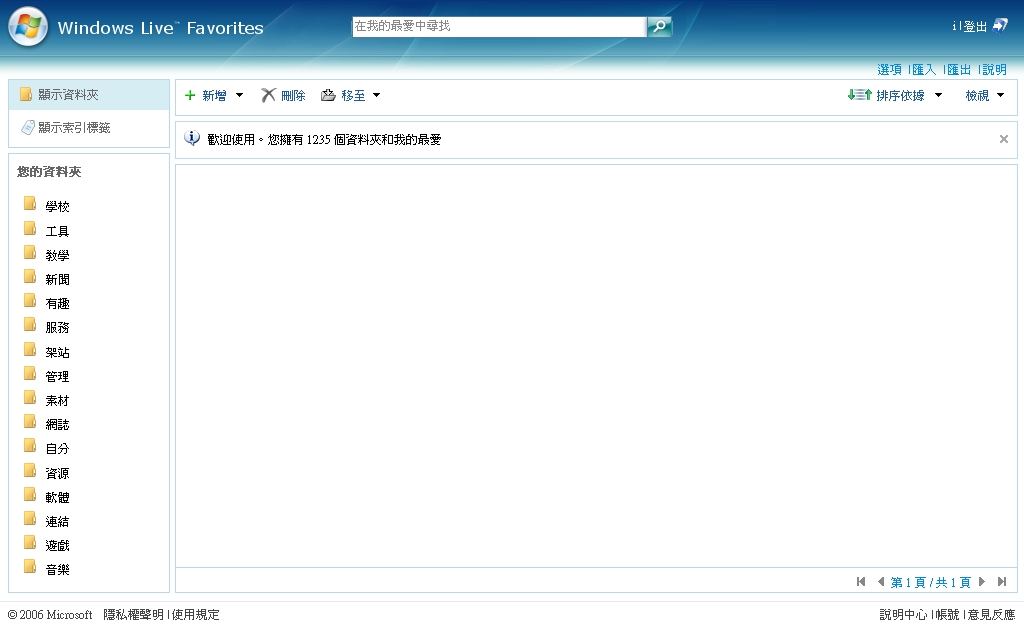Click the 您的資料夾 heading
This screenshot has width=1024, height=632.
49,172
